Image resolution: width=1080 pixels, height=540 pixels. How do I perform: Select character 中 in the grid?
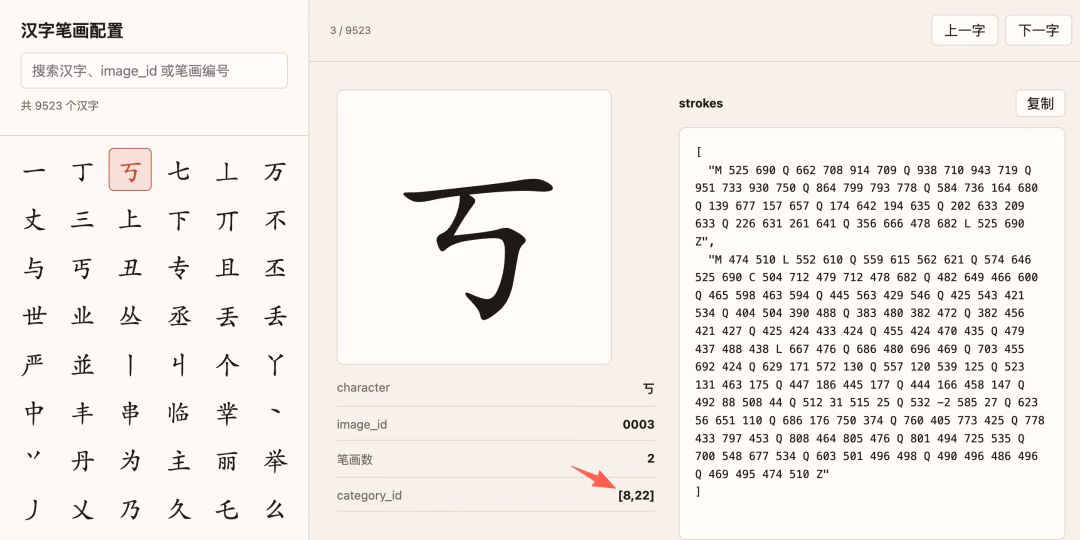coord(34,413)
